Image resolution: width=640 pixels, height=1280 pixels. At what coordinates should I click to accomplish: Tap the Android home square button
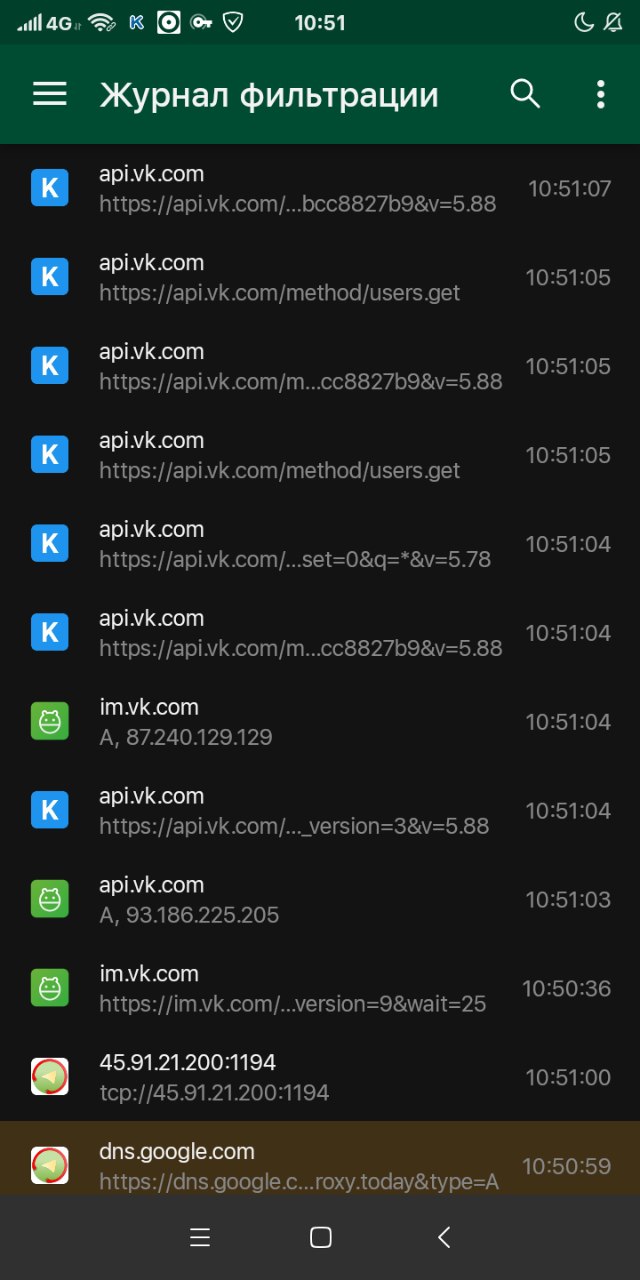click(x=320, y=1237)
